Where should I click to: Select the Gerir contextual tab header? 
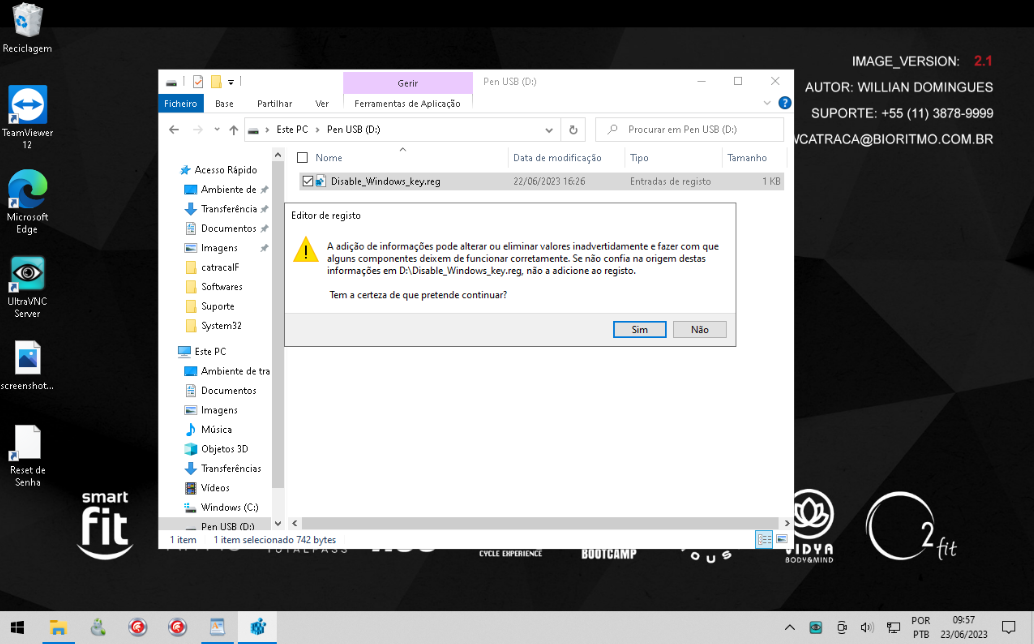(408, 83)
